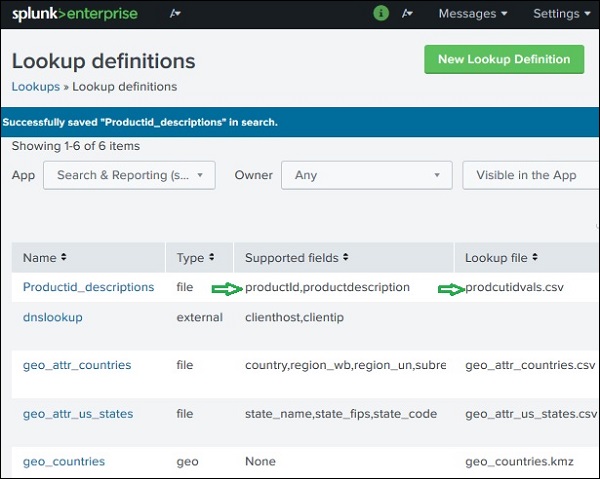Click the New Lookup Definition button
The image size is (600, 479).
504,59
